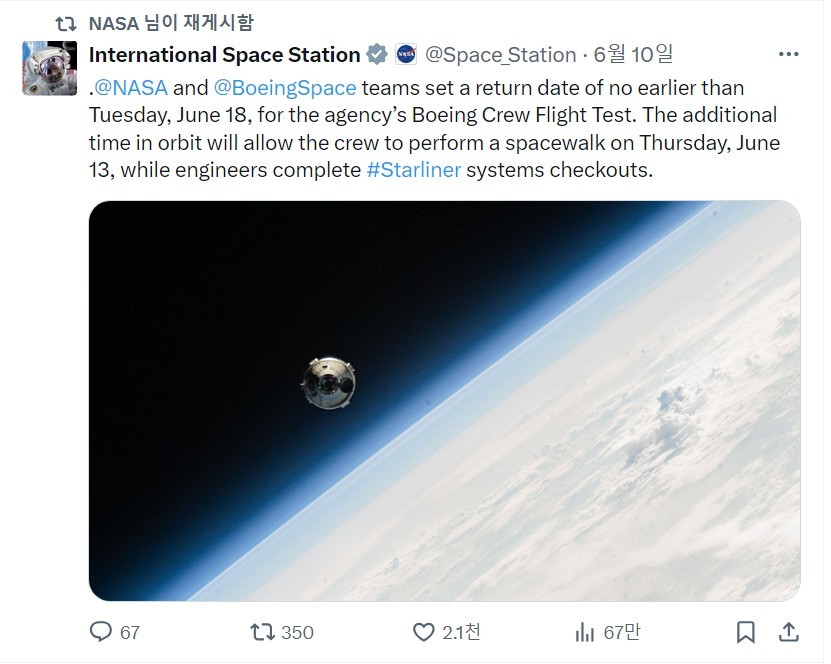Screen dimensions: 831x664
Task: Click the International Space Station display name
Action: (x=225, y=55)
